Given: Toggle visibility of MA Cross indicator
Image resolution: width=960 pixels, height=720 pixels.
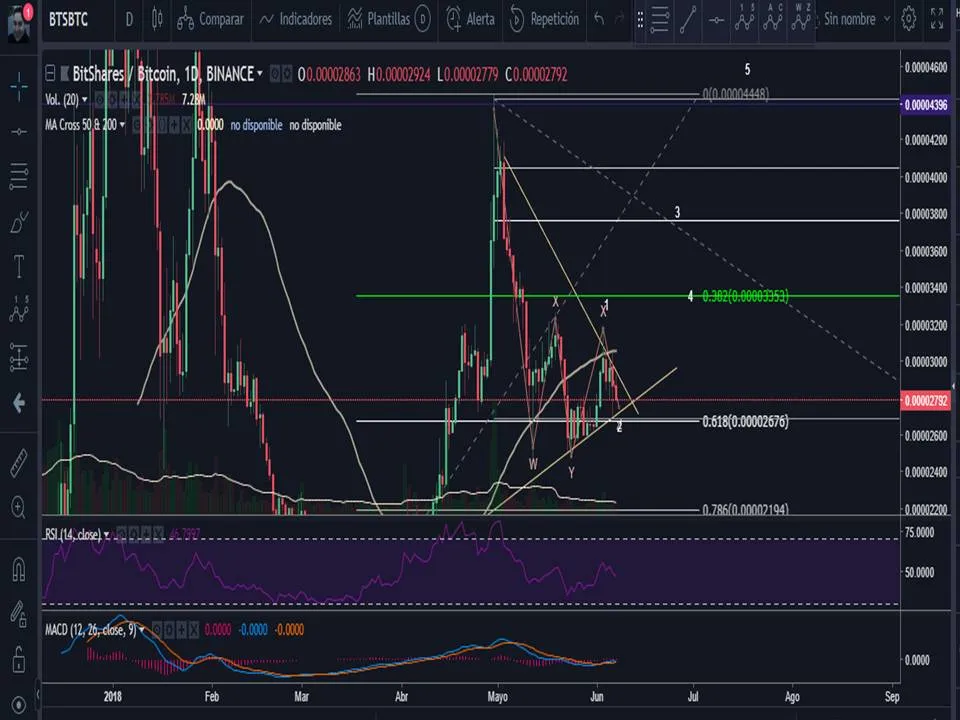Looking at the screenshot, I should click(138, 125).
